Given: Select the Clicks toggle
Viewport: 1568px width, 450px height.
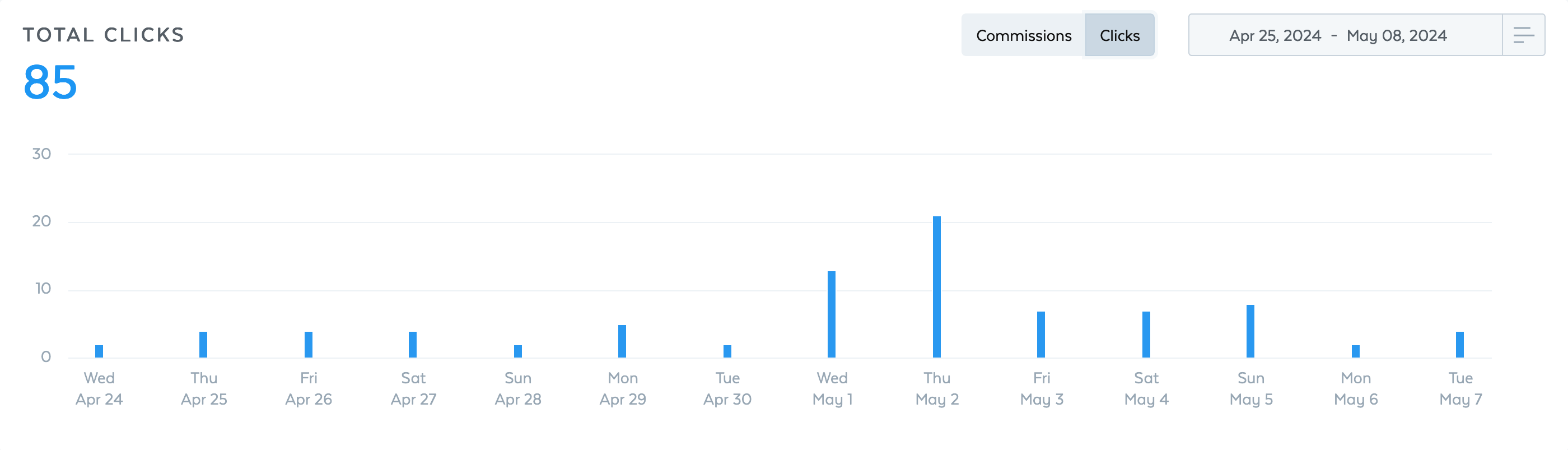Looking at the screenshot, I should click(x=1119, y=35).
